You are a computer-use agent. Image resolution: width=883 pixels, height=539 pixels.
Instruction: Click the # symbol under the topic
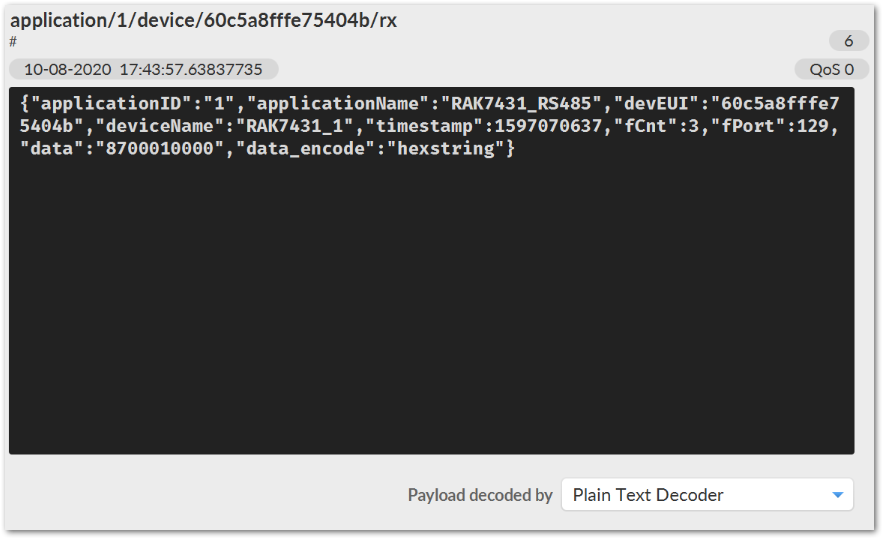[13, 41]
